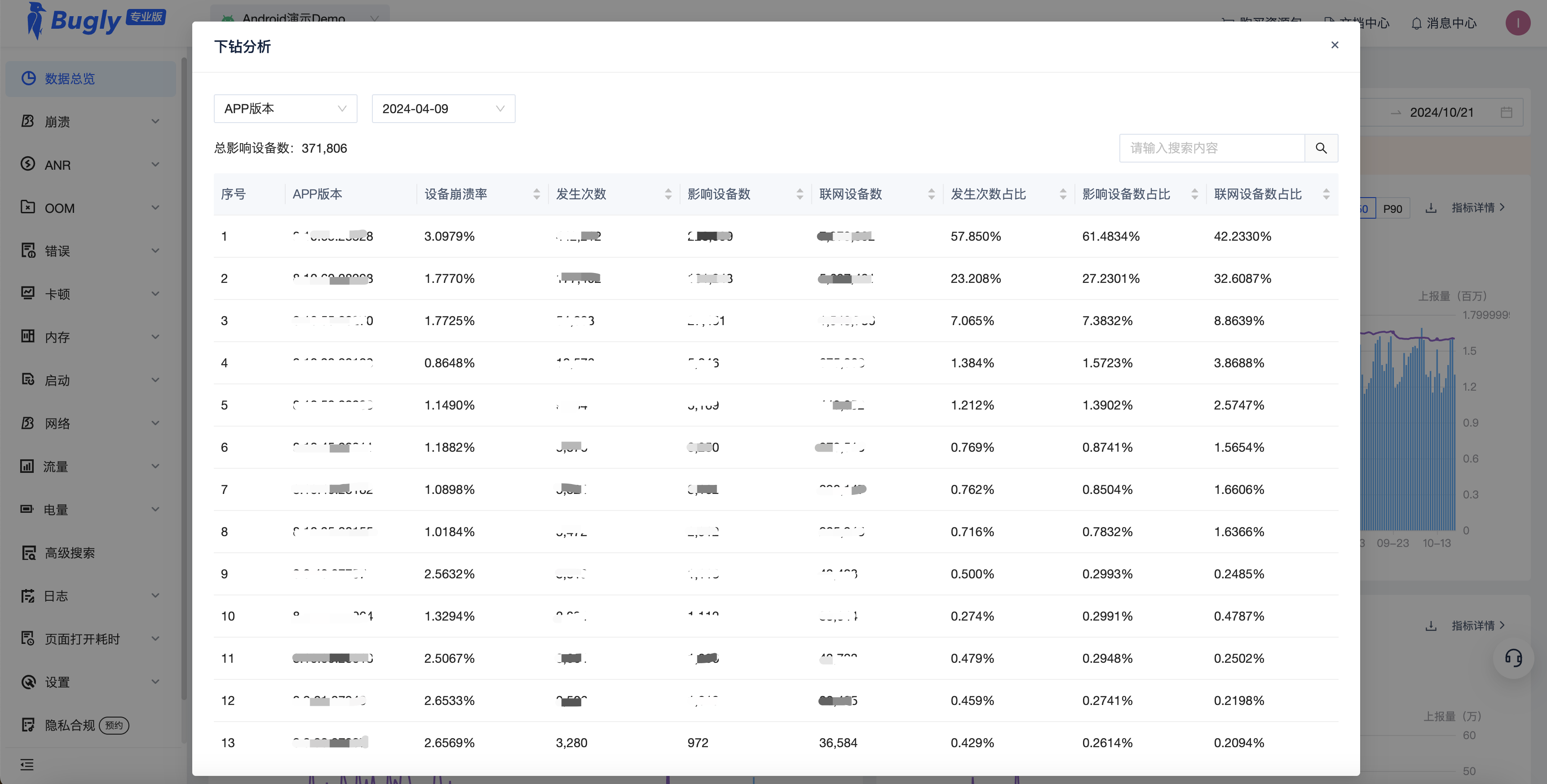
Task: Expand the ANR menu chevron
Action: tap(155, 164)
